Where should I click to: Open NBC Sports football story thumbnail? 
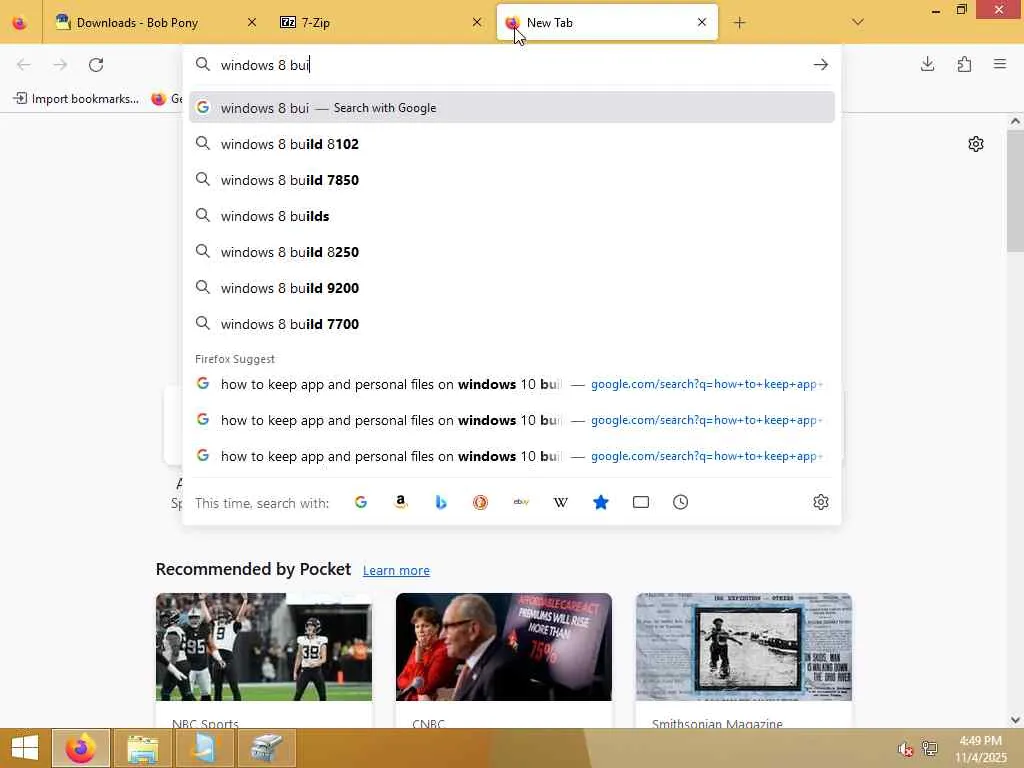coord(264,647)
